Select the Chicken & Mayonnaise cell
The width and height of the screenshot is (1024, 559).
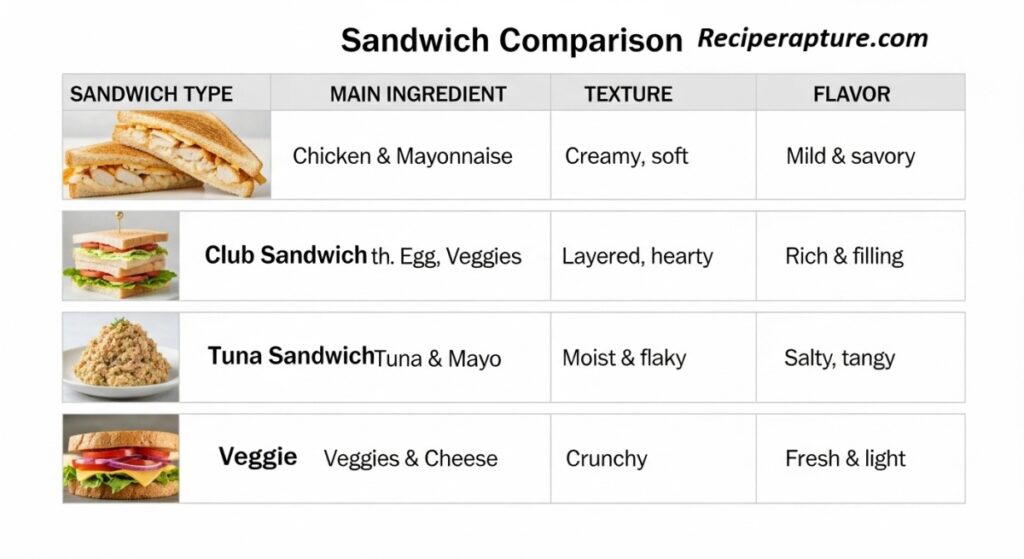[402, 156]
